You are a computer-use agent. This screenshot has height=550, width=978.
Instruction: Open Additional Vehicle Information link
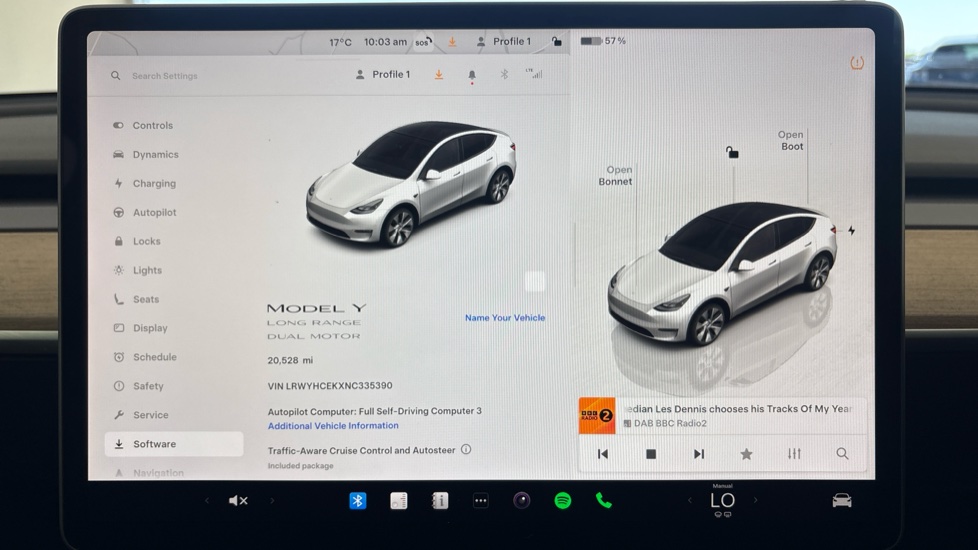[333, 425]
